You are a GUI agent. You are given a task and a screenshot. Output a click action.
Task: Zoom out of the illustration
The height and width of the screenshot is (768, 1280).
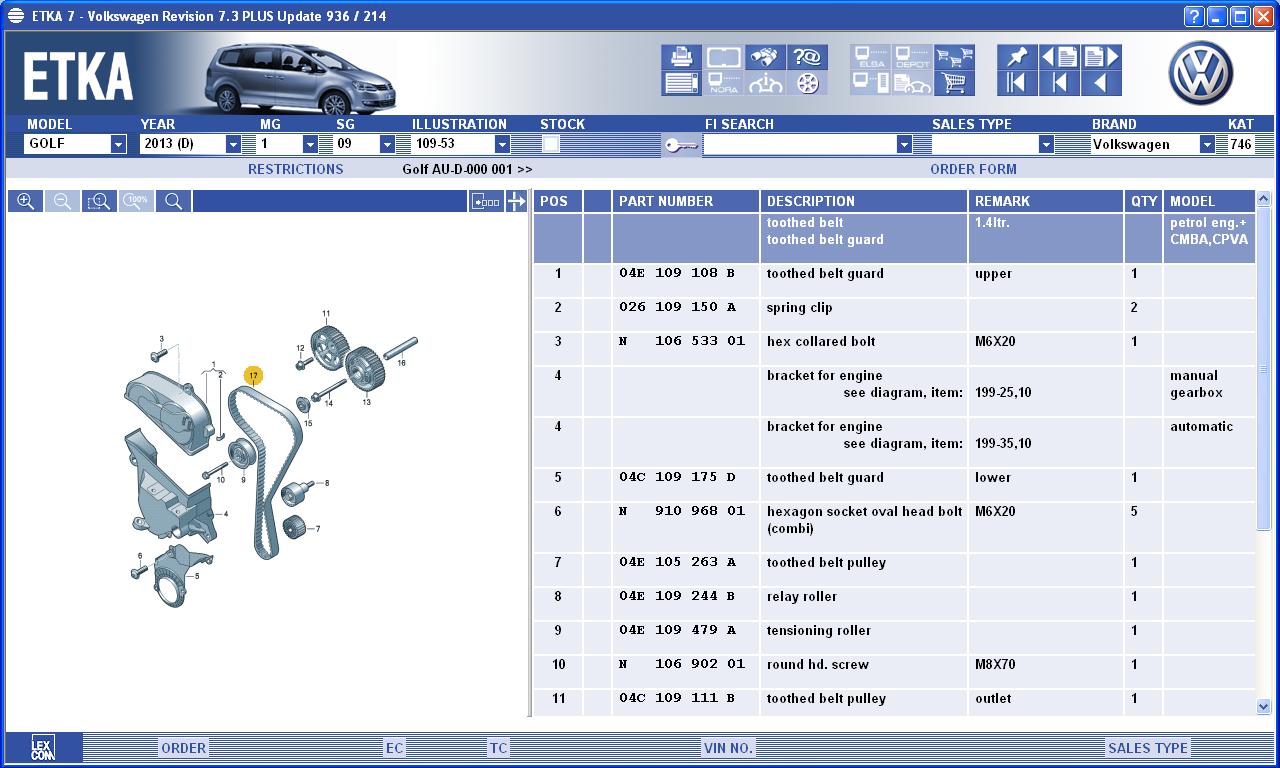62,201
